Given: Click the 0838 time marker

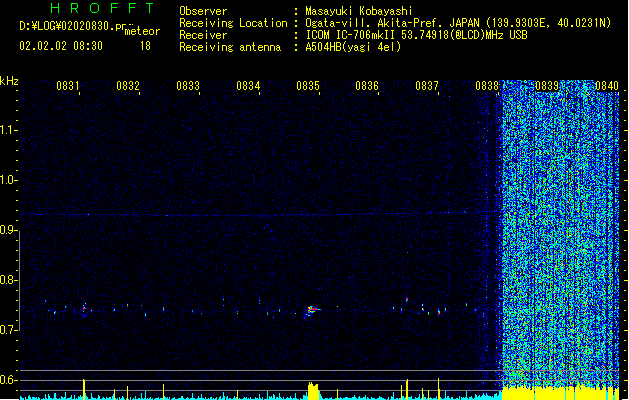Looking at the screenshot, I should pyautogui.click(x=487, y=86).
